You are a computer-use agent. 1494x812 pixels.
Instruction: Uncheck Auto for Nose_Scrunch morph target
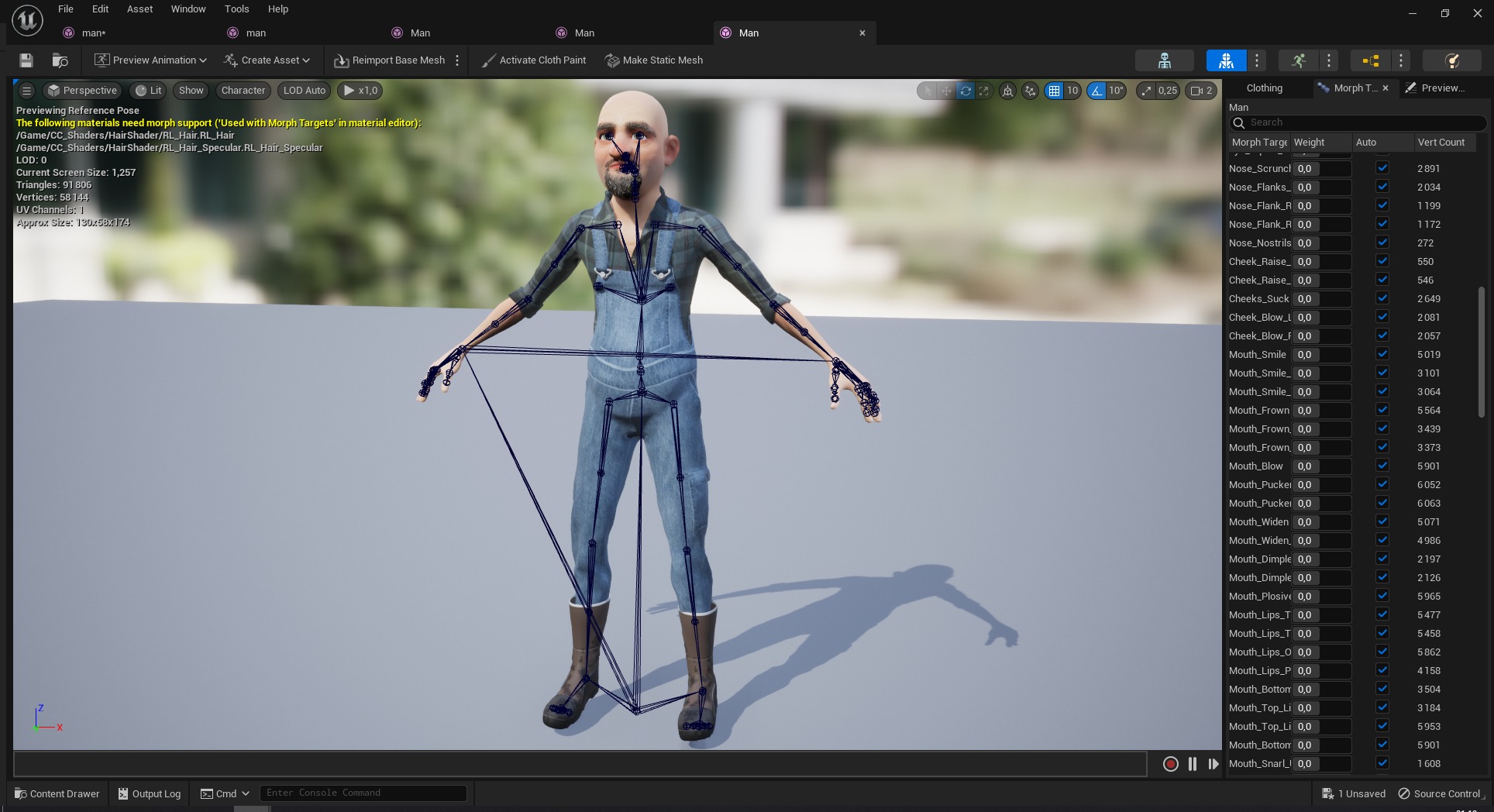pyautogui.click(x=1382, y=168)
